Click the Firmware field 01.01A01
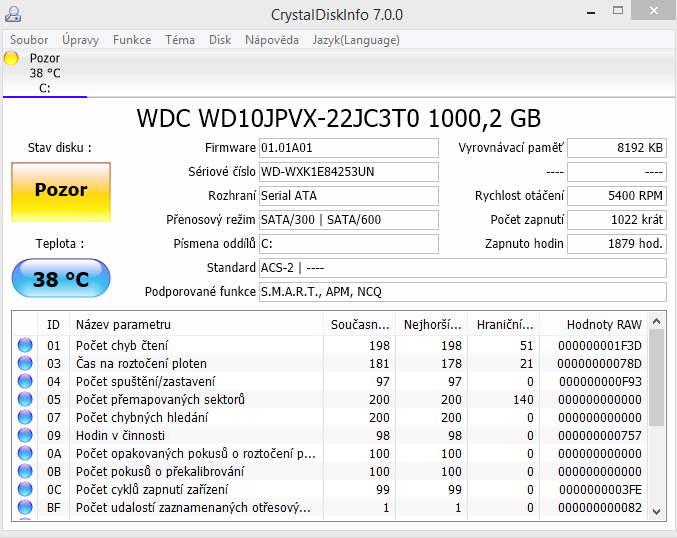Image resolution: width=677 pixels, height=538 pixels. tap(349, 148)
